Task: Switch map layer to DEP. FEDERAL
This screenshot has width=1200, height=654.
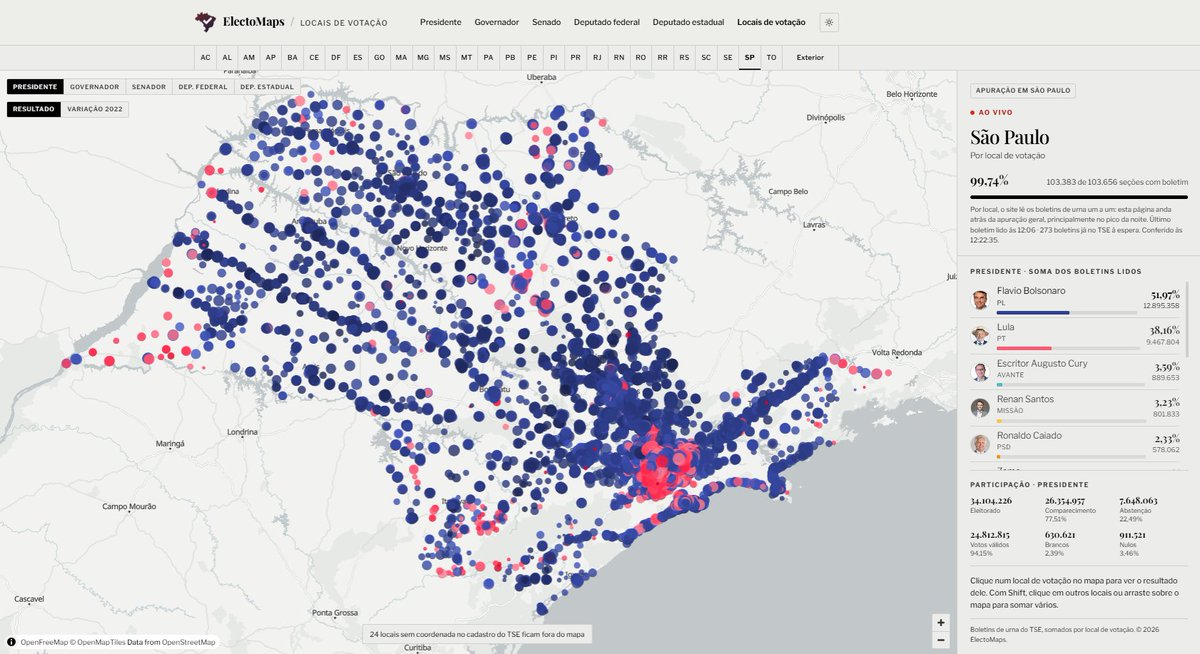Action: (203, 87)
